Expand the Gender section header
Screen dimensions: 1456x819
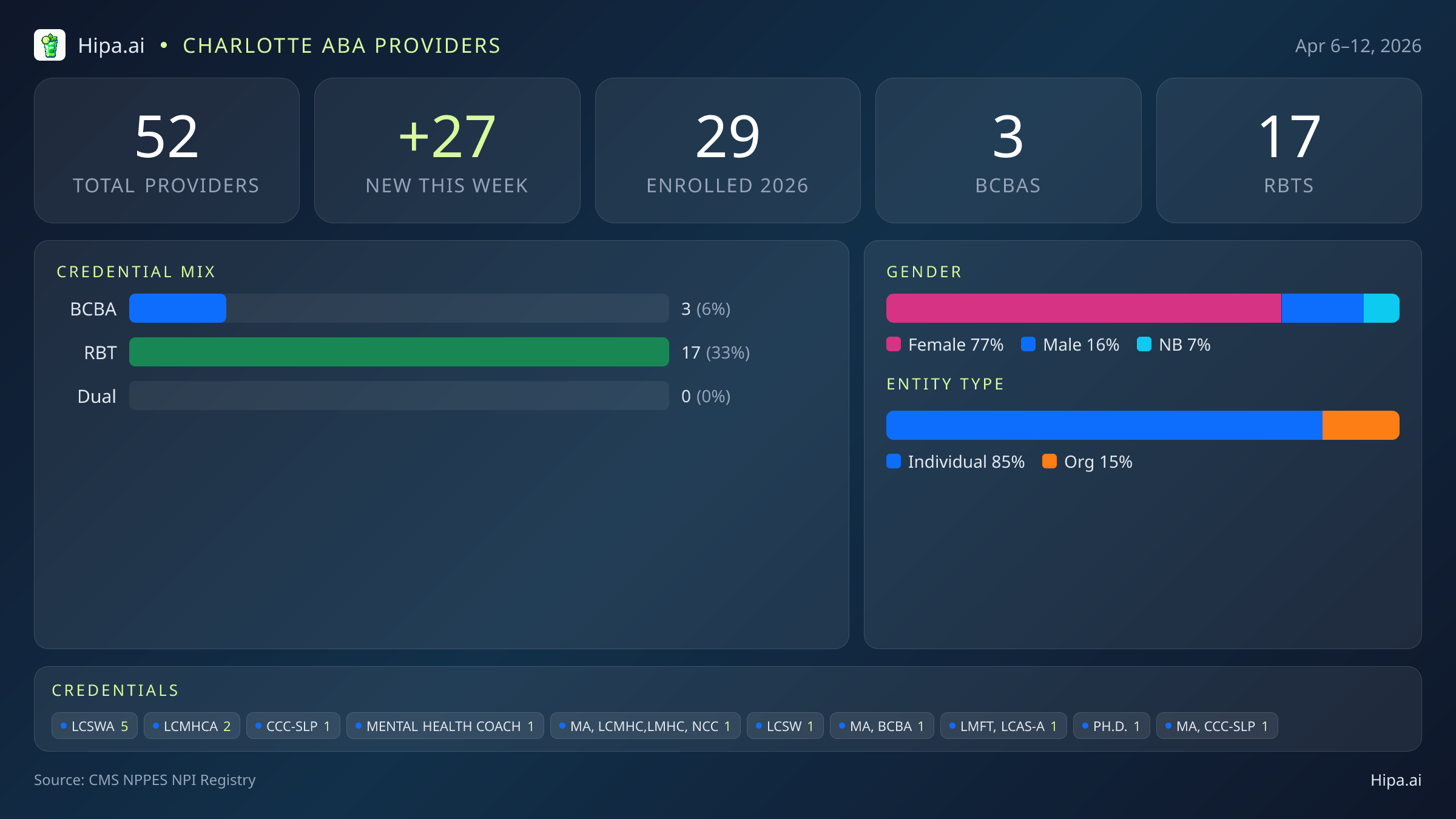pyautogui.click(x=923, y=271)
